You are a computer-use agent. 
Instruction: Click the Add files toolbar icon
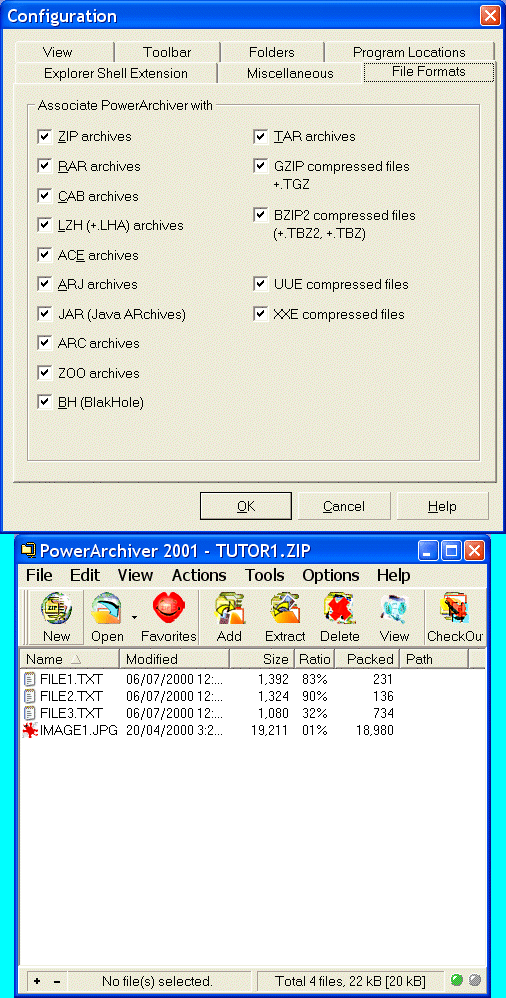tap(229, 610)
